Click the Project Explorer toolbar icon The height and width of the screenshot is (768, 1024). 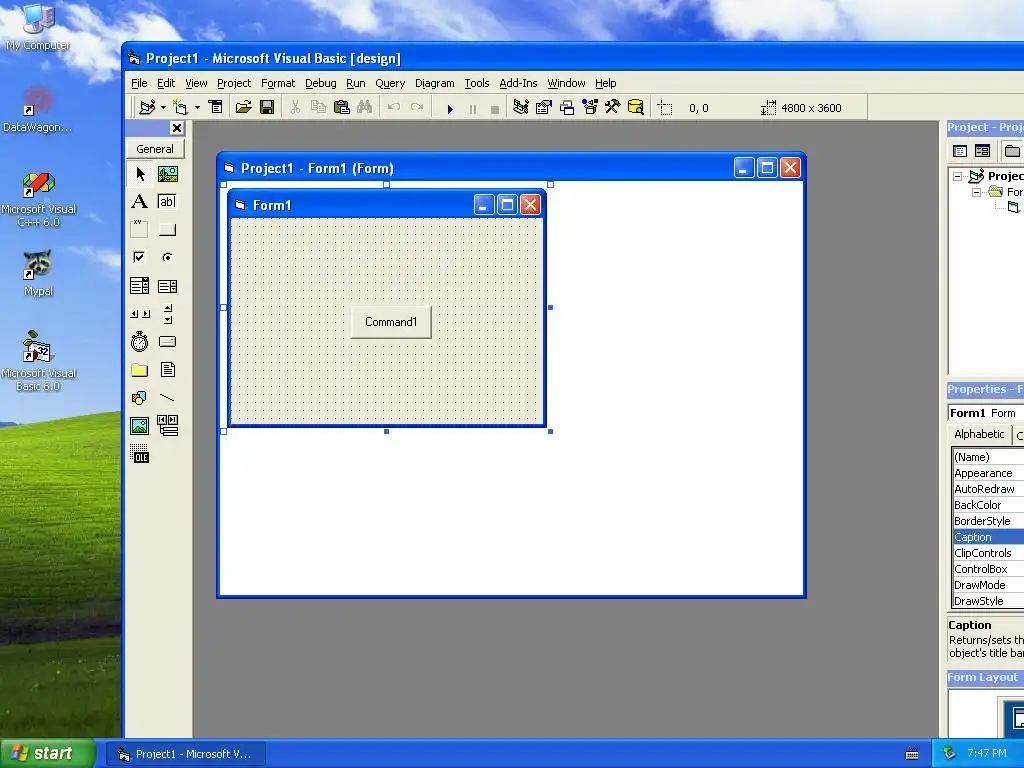[x=521, y=107]
